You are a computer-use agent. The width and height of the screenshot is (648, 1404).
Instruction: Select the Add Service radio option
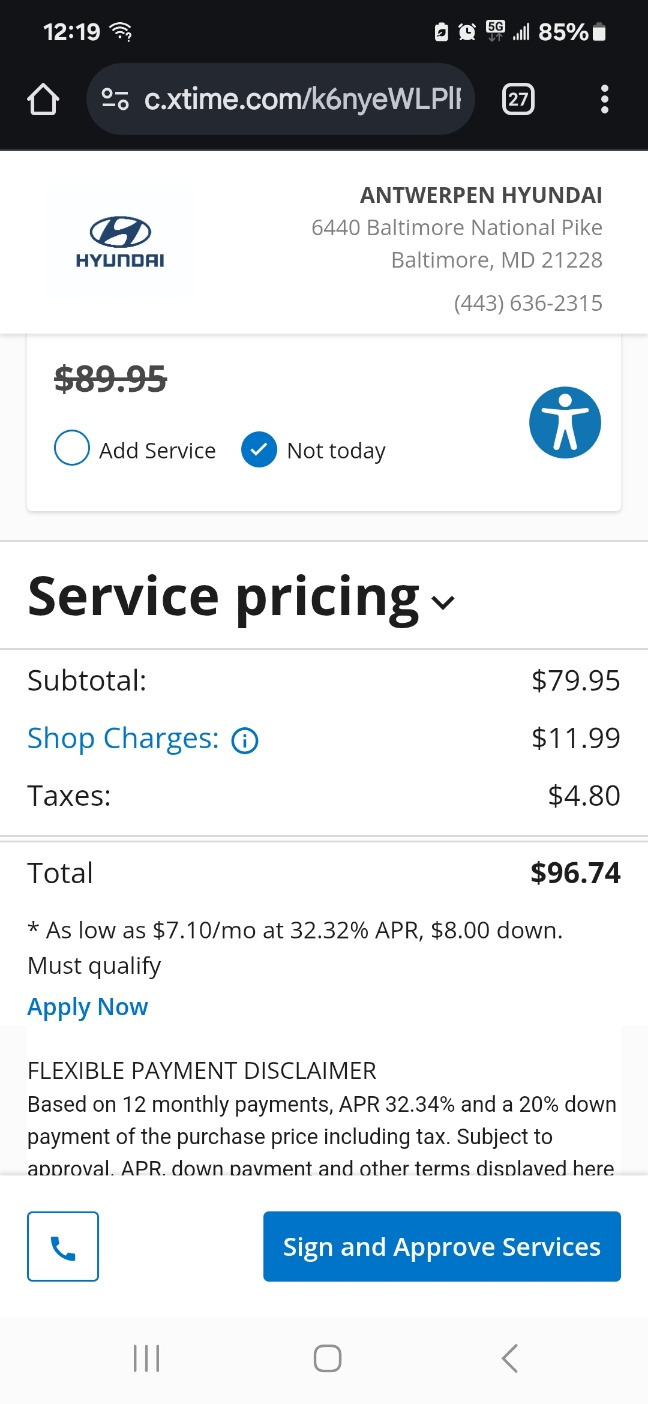point(72,450)
